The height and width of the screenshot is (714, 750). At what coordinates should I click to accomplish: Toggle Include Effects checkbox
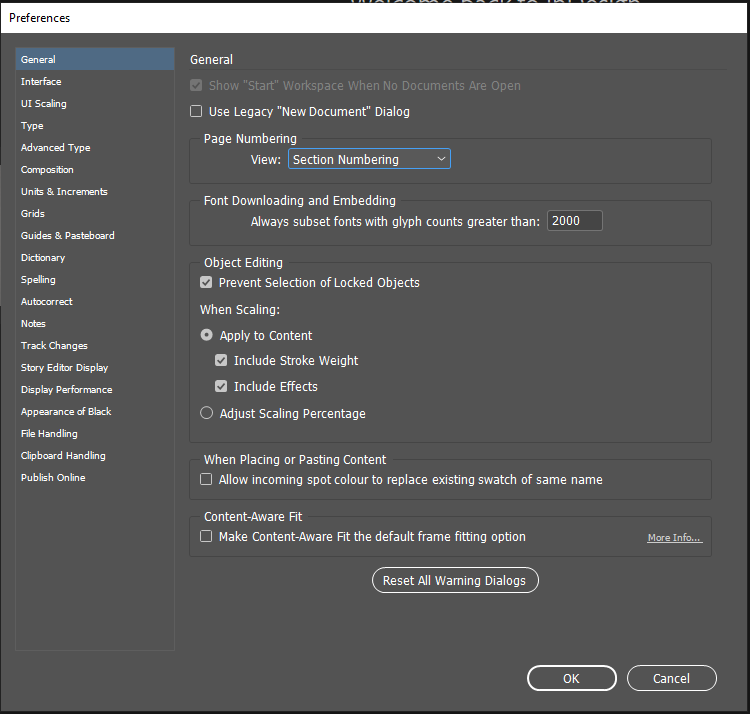click(221, 386)
